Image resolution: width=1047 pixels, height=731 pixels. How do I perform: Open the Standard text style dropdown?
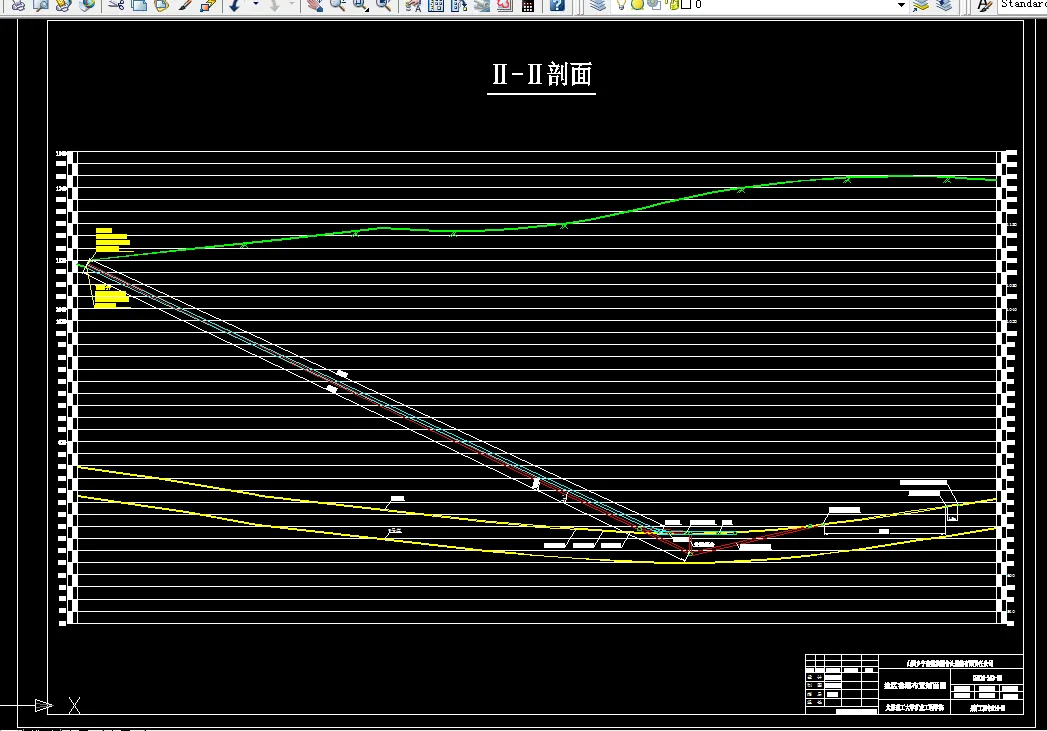tap(1022, 5)
